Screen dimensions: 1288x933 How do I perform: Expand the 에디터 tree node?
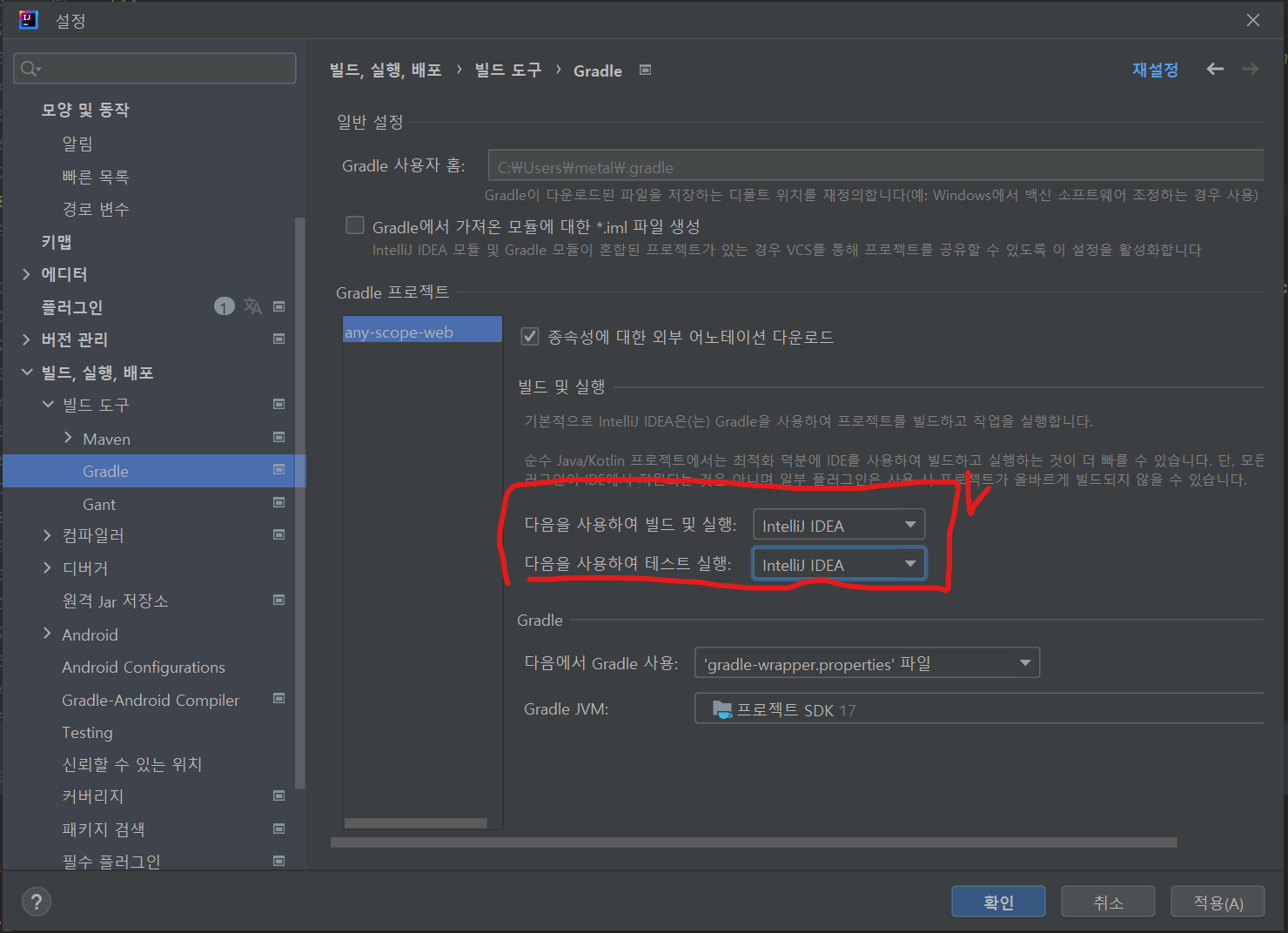[x=26, y=274]
